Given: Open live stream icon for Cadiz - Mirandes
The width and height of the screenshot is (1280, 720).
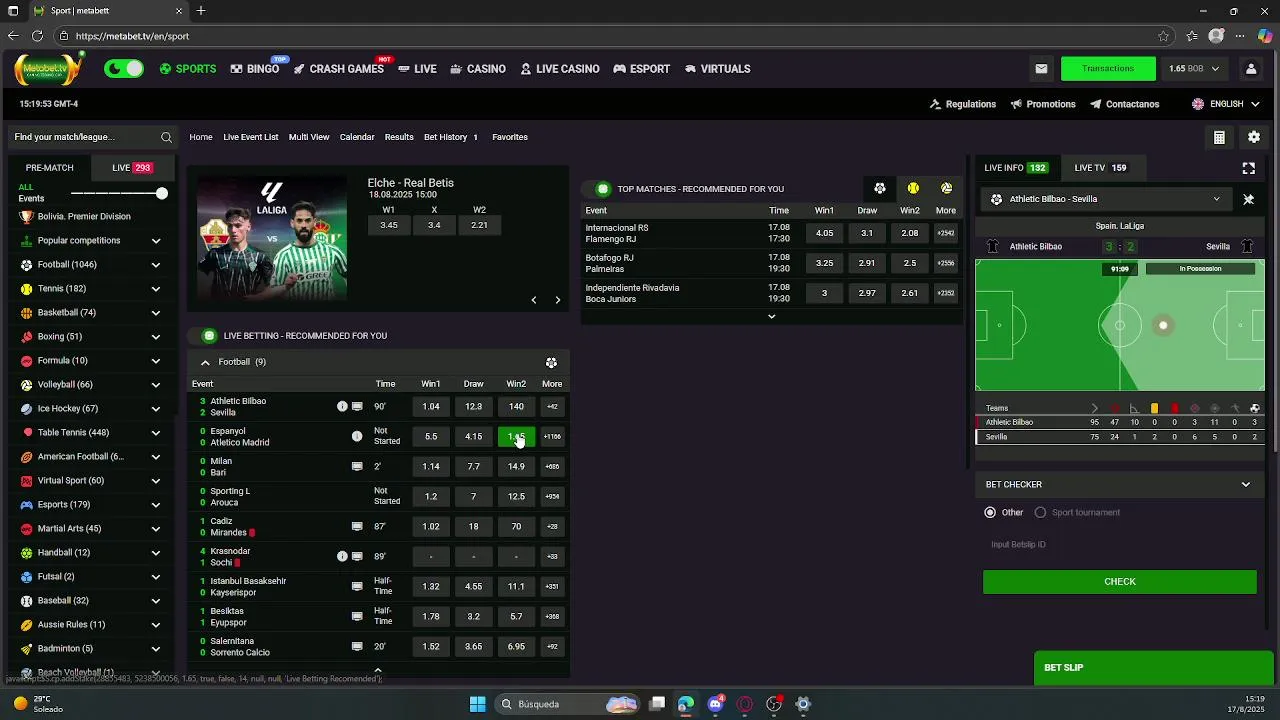Looking at the screenshot, I should 357,526.
